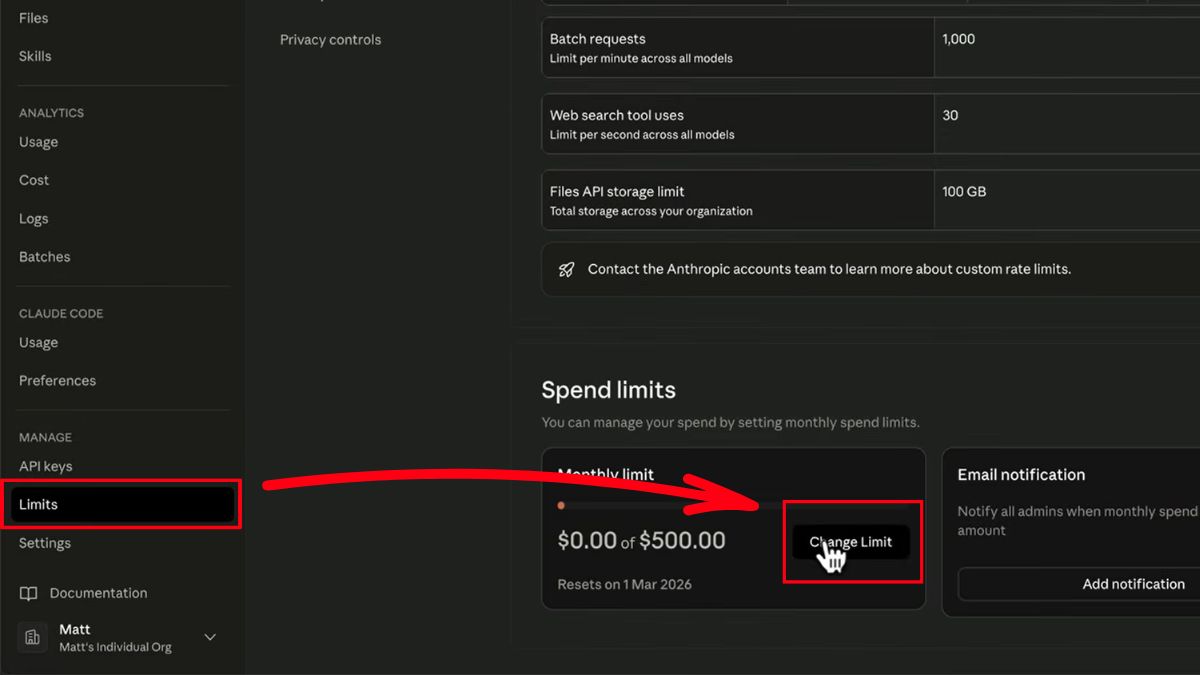
Task: Click the organization building icon next to Matt
Action: [x=33, y=637]
